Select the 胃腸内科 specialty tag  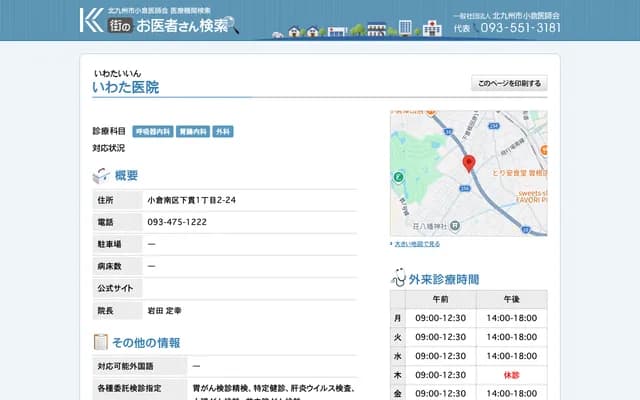point(193,132)
